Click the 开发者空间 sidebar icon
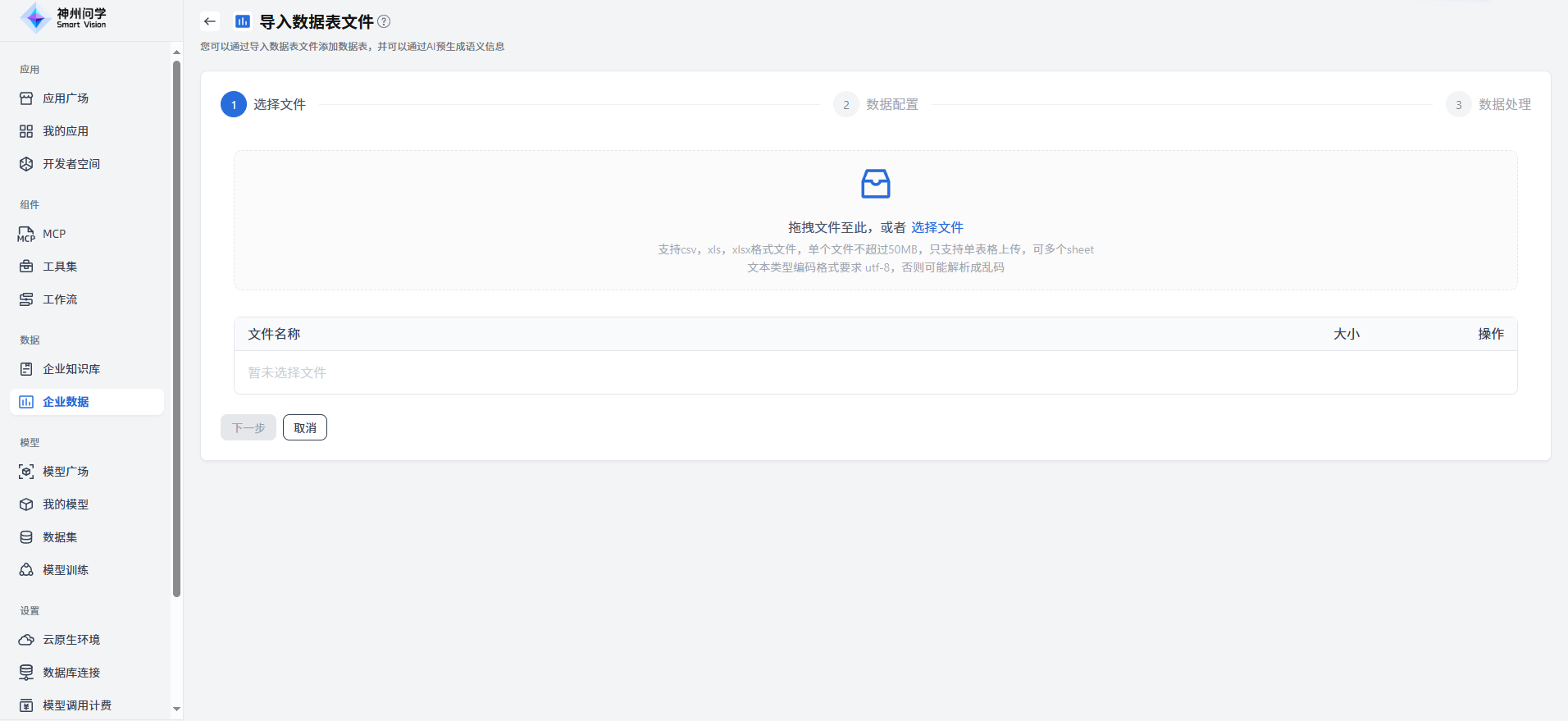The height and width of the screenshot is (721, 1568). [26, 164]
